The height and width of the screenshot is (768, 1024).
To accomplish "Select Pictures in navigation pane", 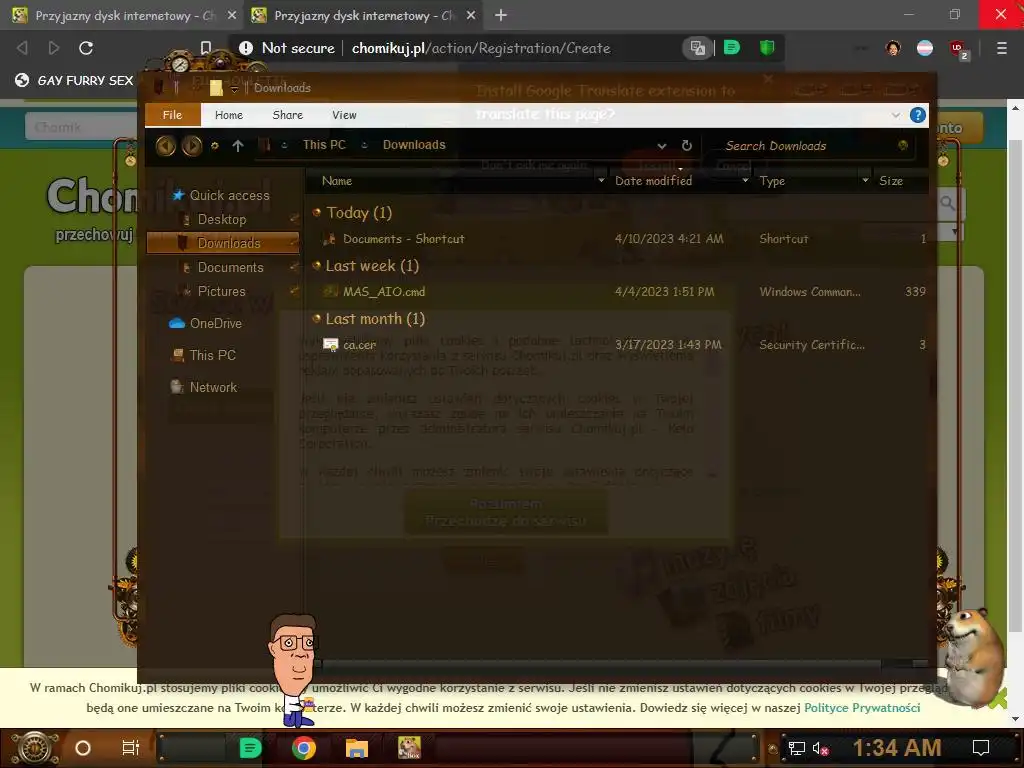I will pyautogui.click(x=221, y=291).
